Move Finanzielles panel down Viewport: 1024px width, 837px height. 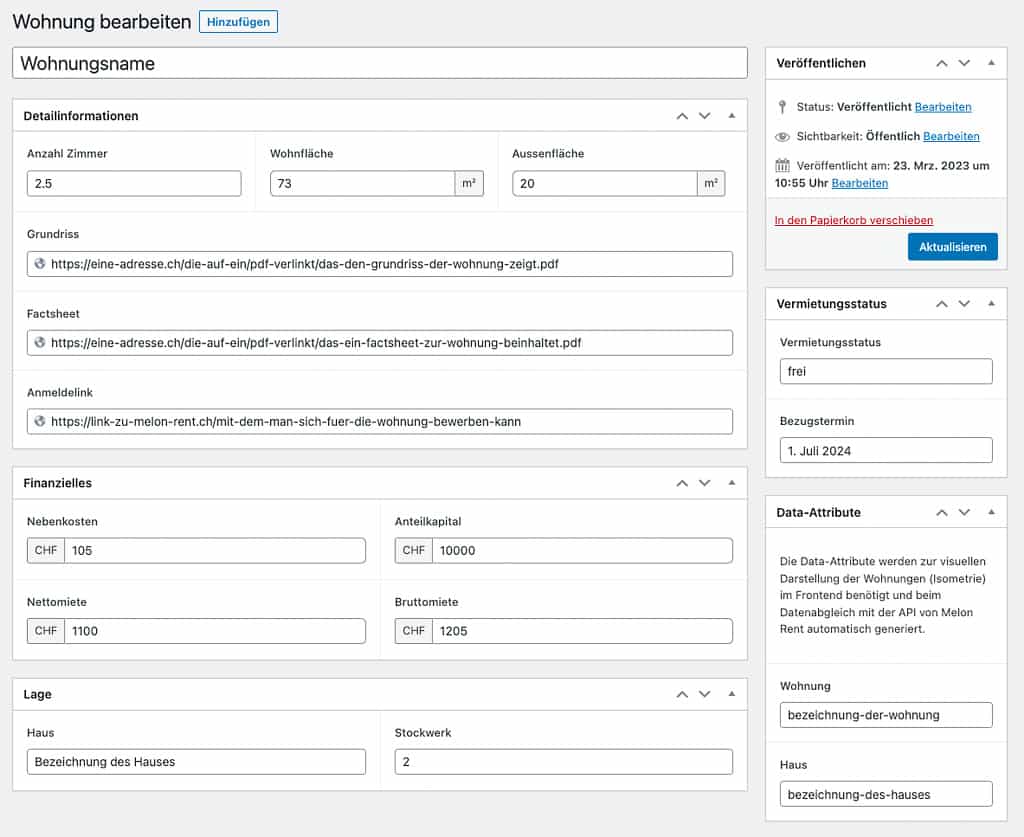coord(705,483)
